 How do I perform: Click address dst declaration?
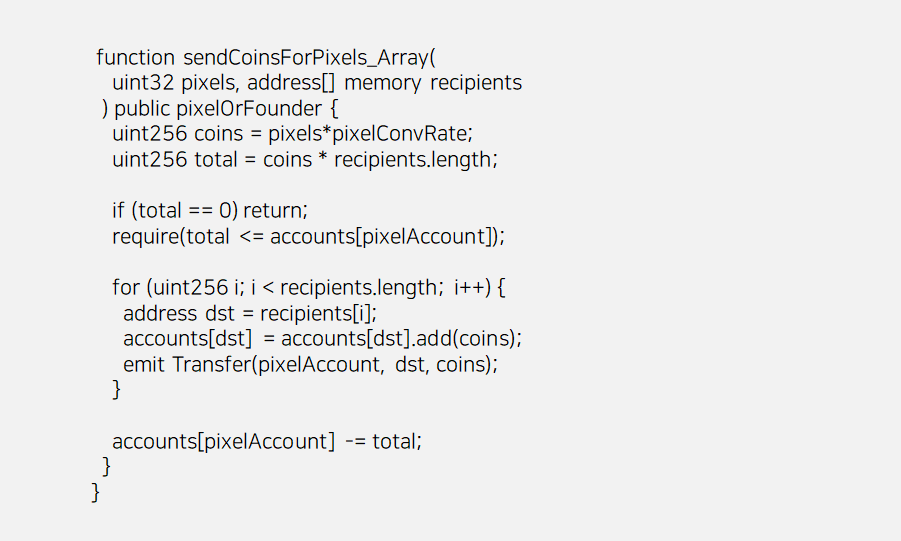[x=179, y=313]
